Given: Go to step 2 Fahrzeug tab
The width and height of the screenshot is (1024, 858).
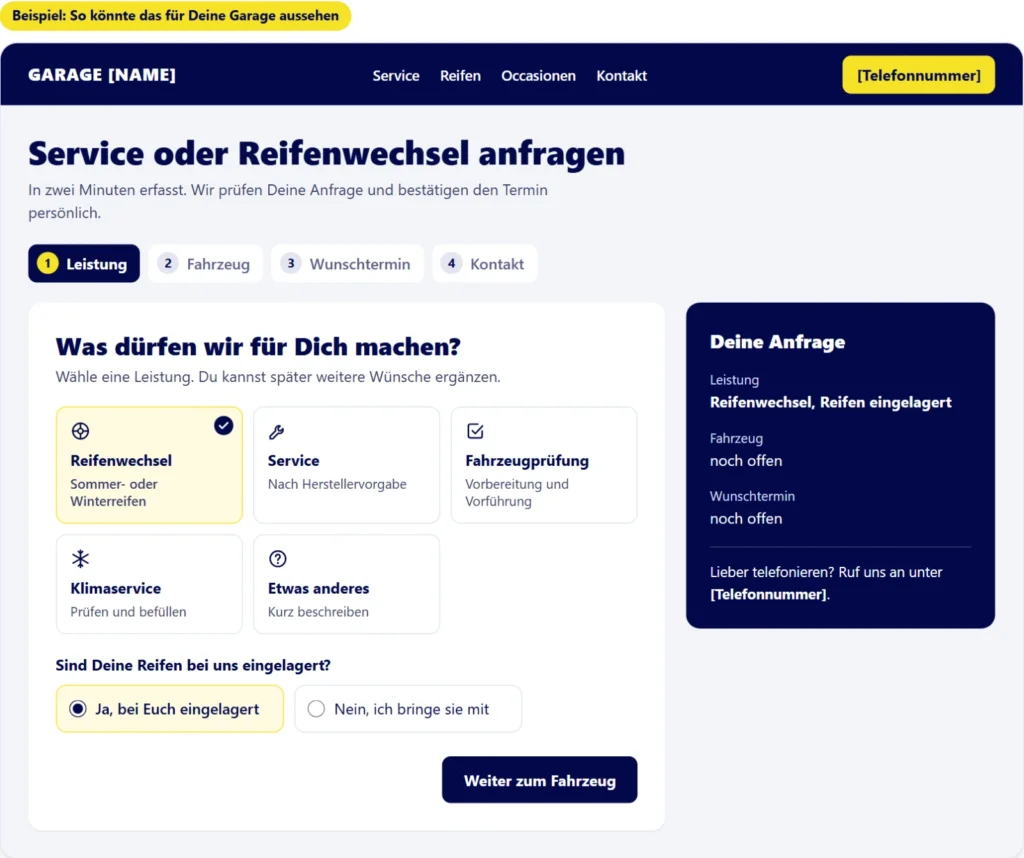Looking at the screenshot, I should pos(205,264).
